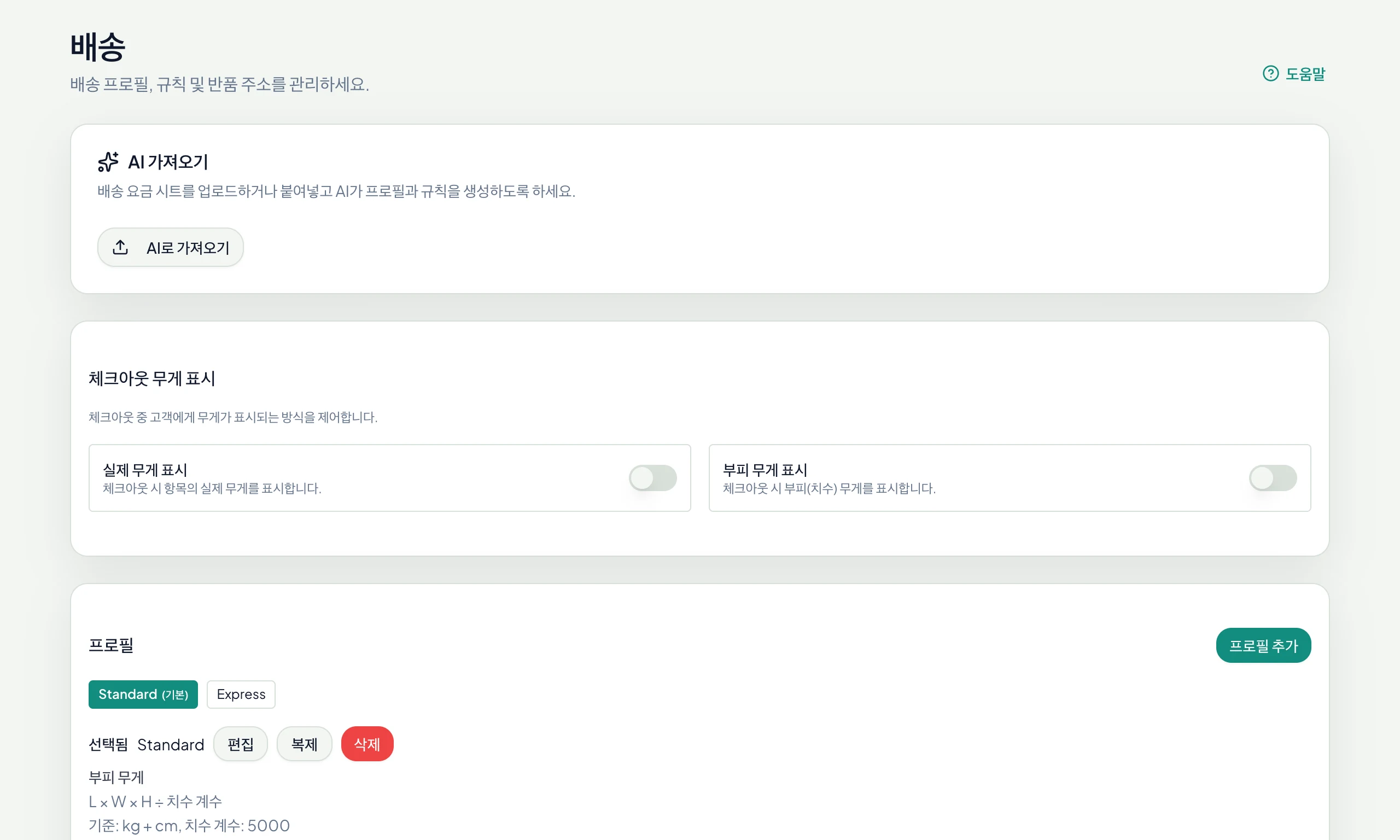Delete the profile with red 삭제 button
The width and height of the screenshot is (1400, 840).
[367, 744]
